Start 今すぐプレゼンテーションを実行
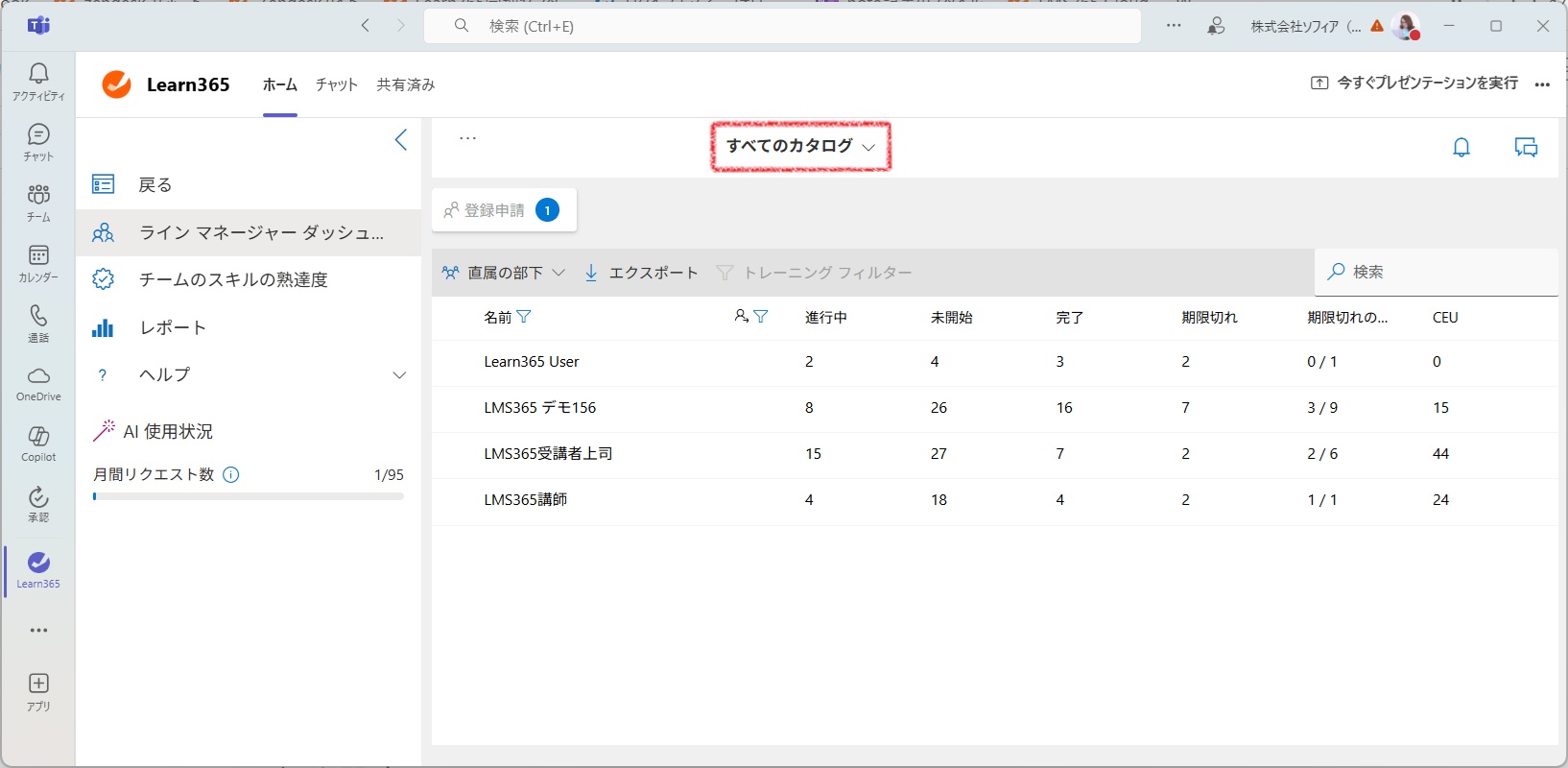Screen dimensions: 1568x768 click(x=1414, y=84)
